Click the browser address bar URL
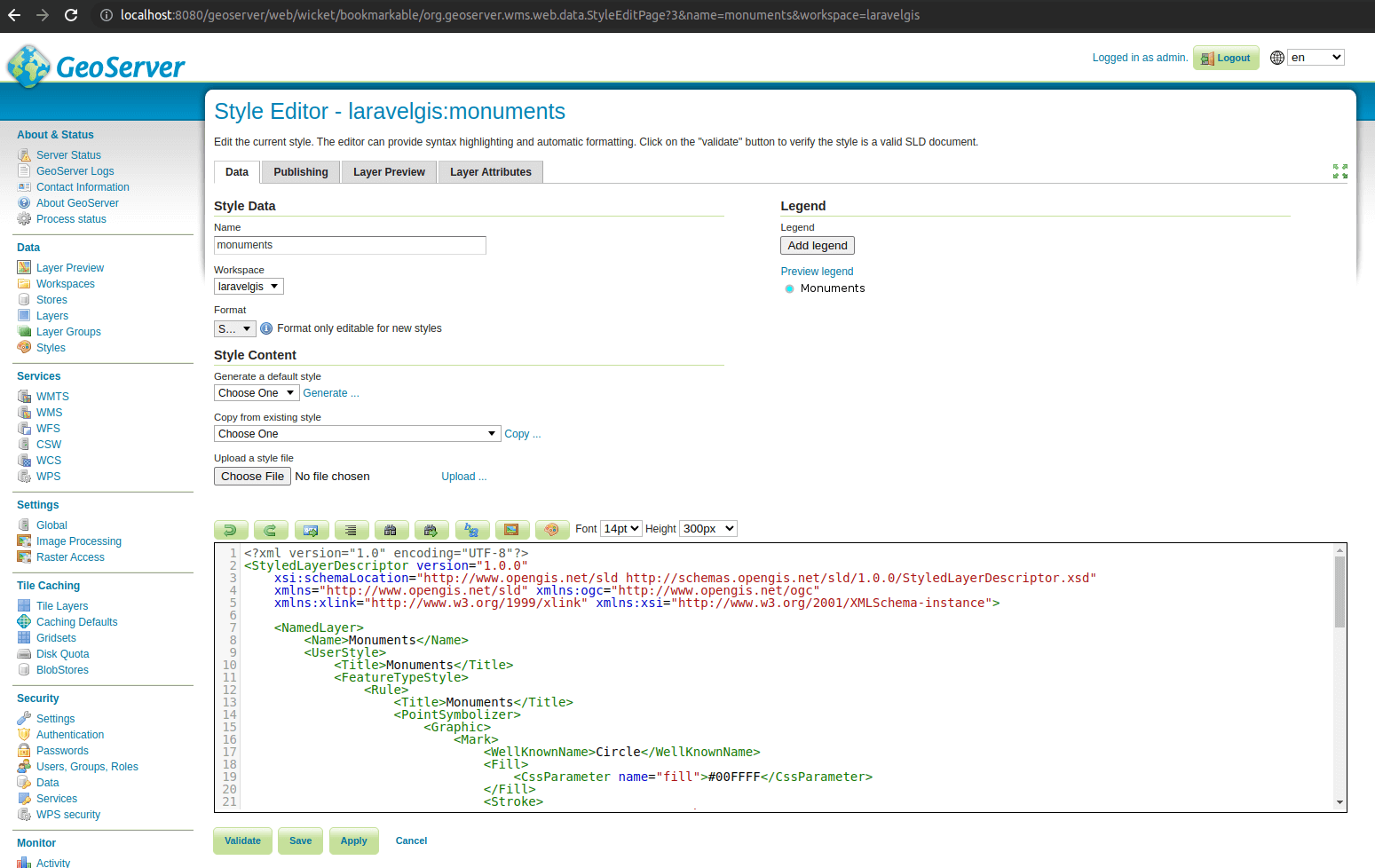This screenshot has height=868, width=1375. 519,15
